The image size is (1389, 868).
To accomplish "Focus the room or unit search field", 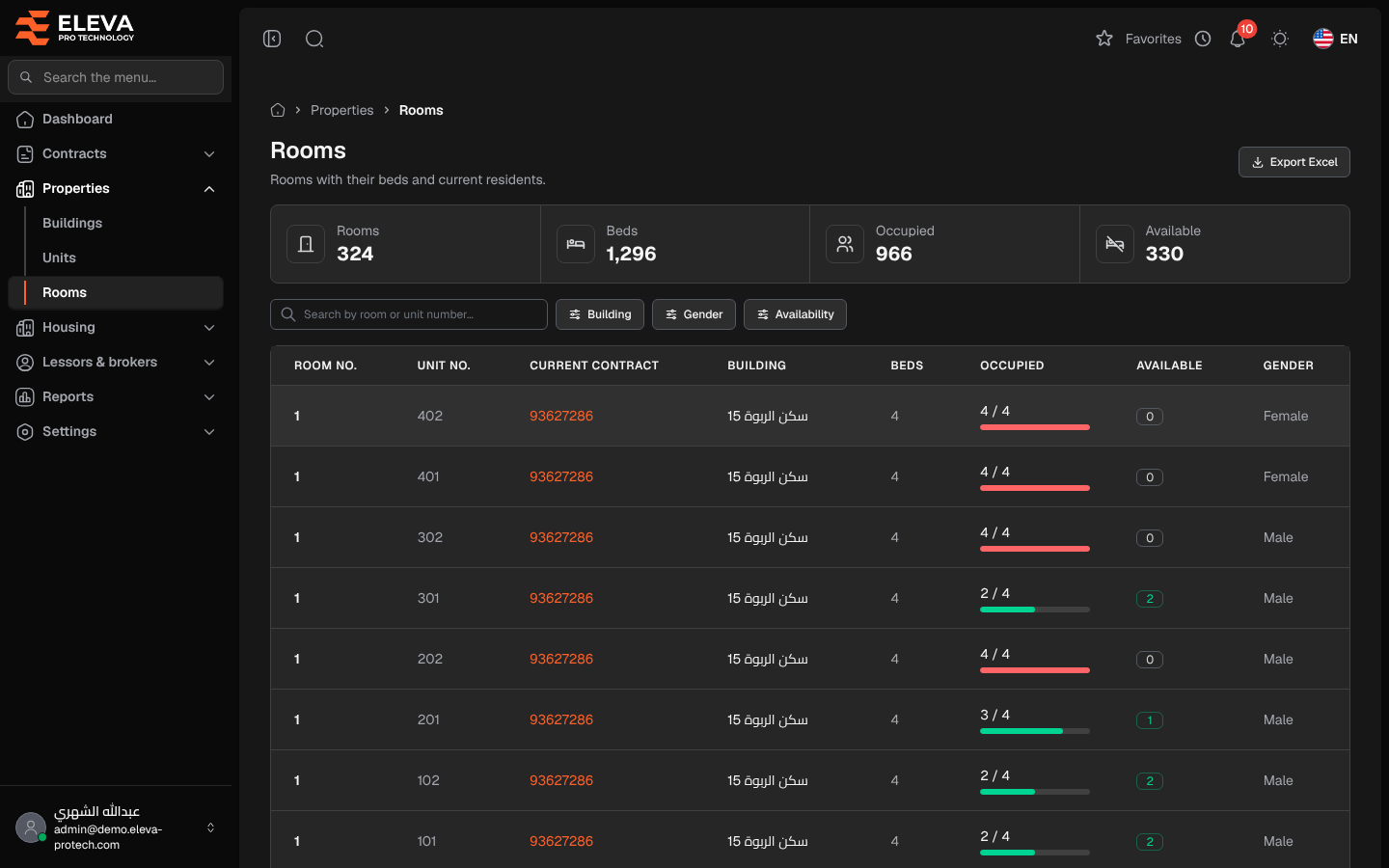I will pos(409,314).
